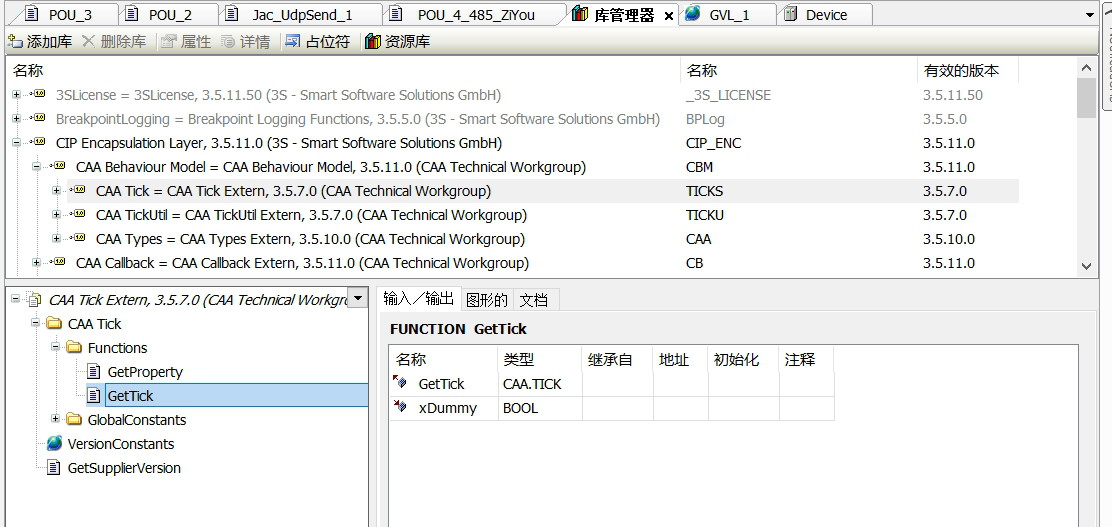The width and height of the screenshot is (1112, 527).
Task: Expand the CAA Callback library node
Action: point(36,263)
